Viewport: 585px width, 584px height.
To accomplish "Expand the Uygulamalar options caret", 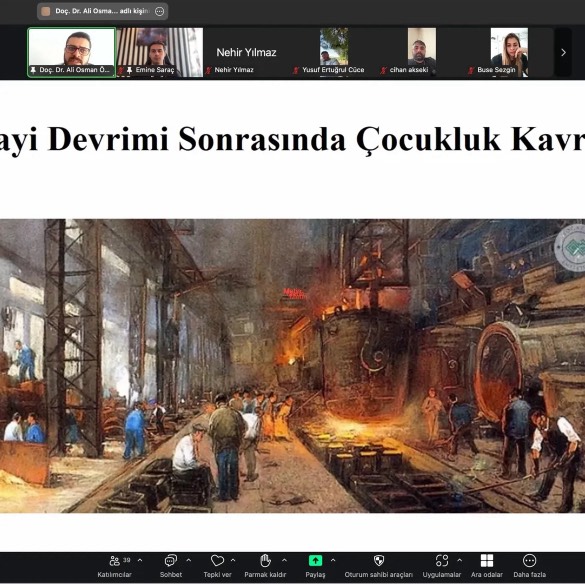I will (459, 560).
